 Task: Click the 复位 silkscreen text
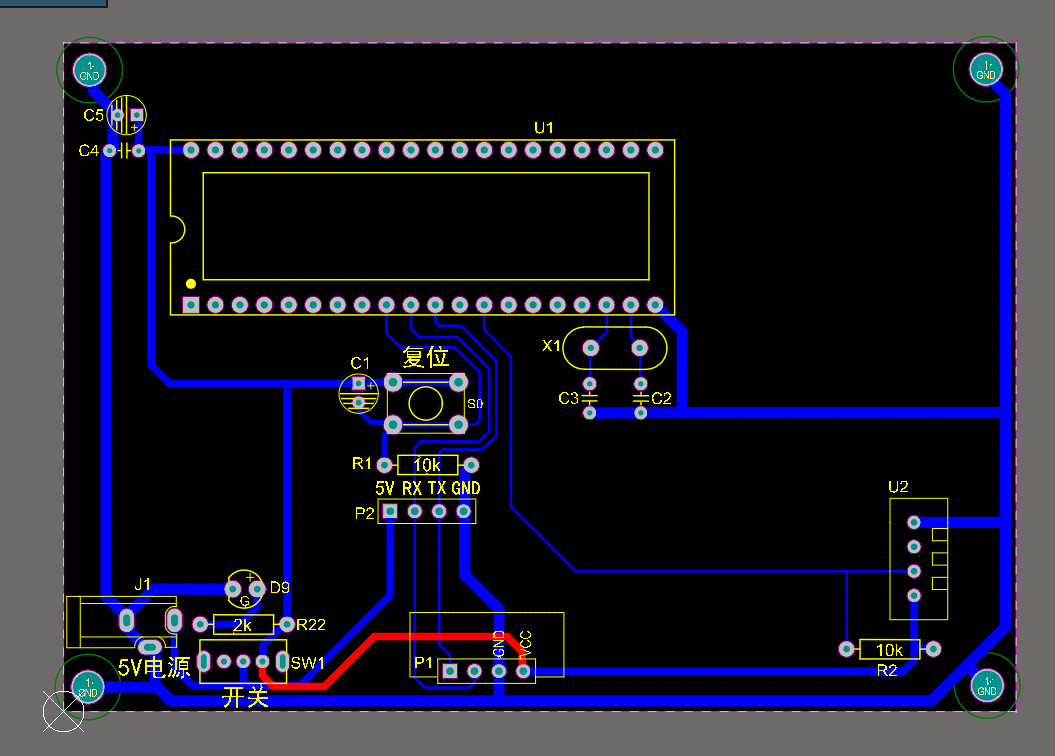coord(425,356)
